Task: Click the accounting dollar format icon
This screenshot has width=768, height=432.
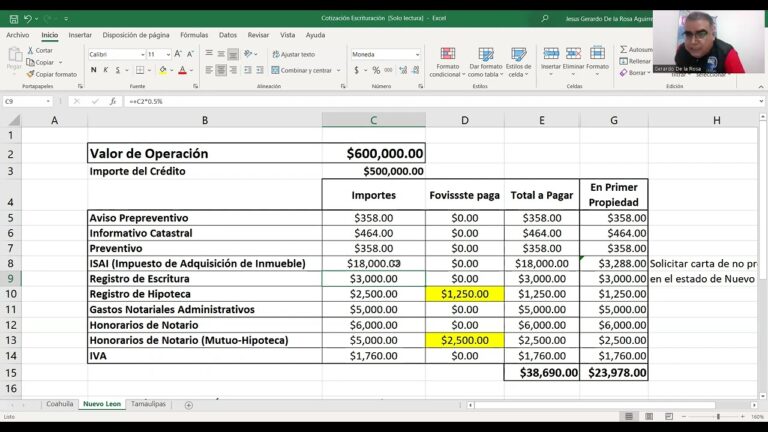Action: [x=357, y=71]
